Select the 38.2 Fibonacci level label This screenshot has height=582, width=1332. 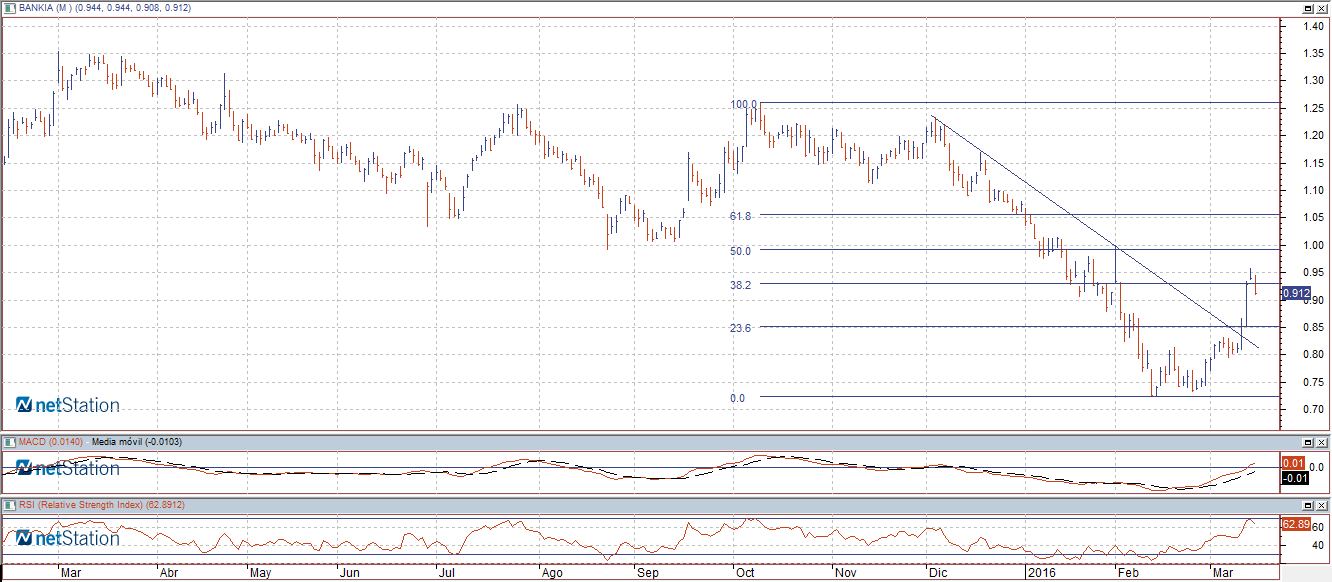741,285
